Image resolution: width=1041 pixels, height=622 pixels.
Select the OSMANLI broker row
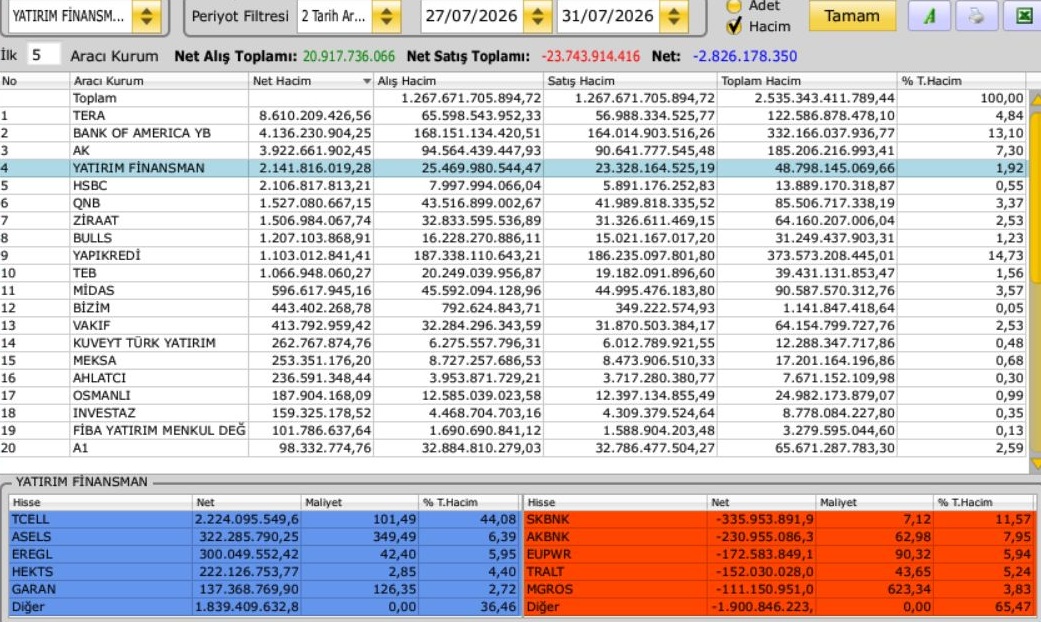513,396
